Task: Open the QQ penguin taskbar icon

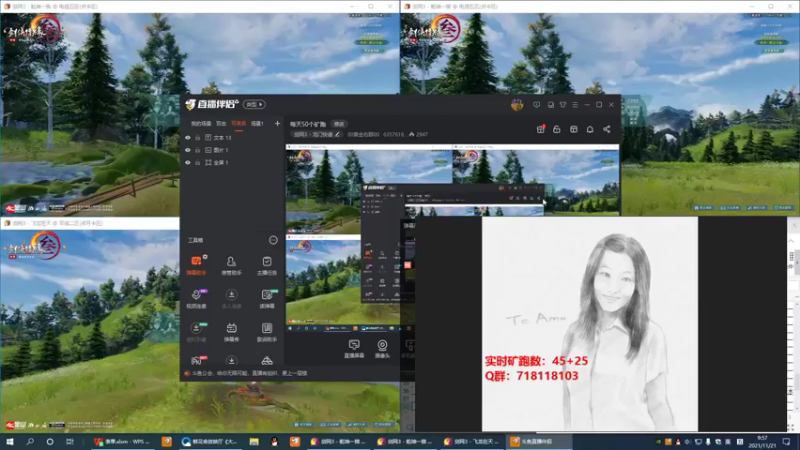Action: coord(274,442)
